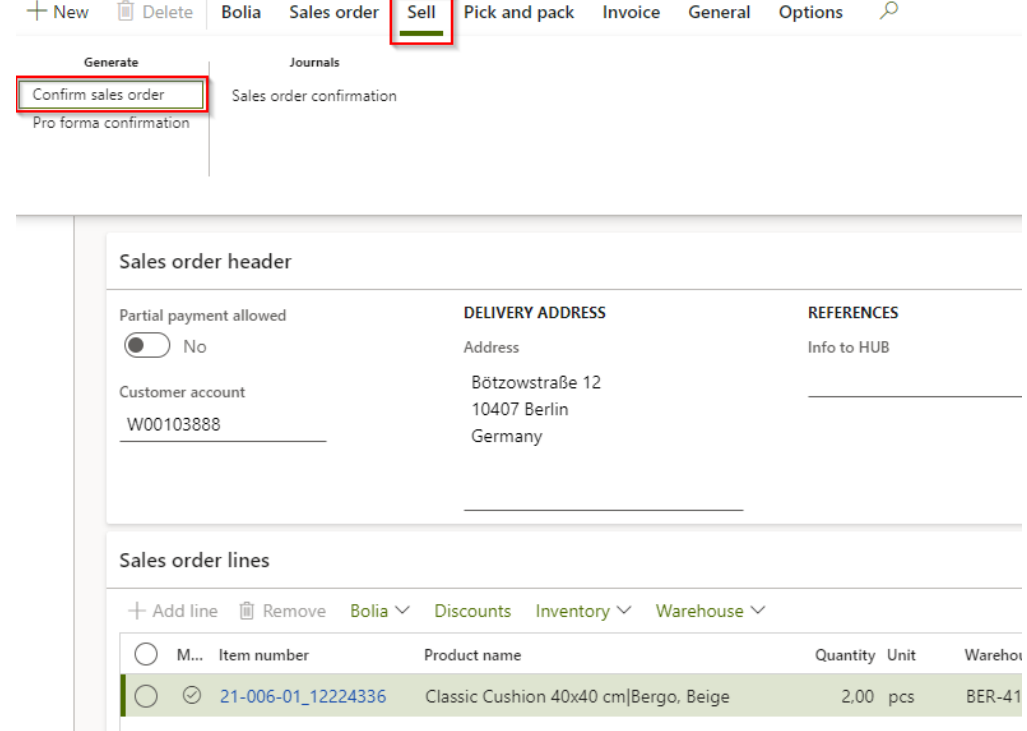
Task: Click the Discounts button in order lines
Action: [x=472, y=611]
